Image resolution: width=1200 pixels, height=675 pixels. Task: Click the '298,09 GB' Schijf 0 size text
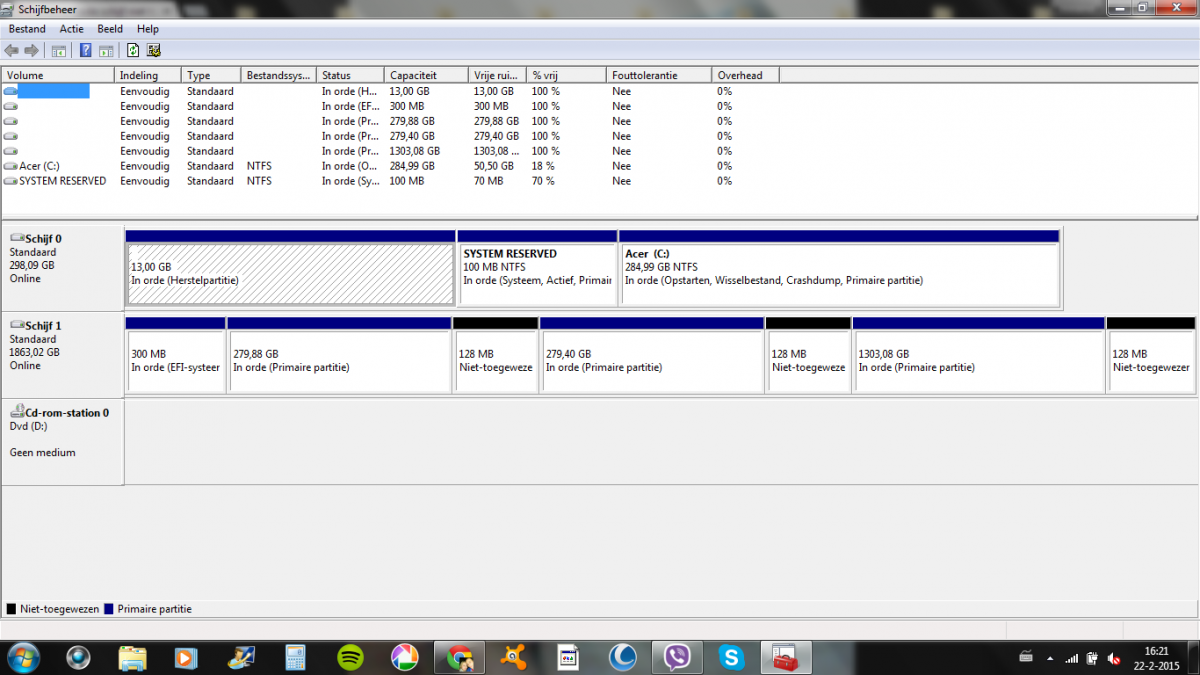[32, 266]
